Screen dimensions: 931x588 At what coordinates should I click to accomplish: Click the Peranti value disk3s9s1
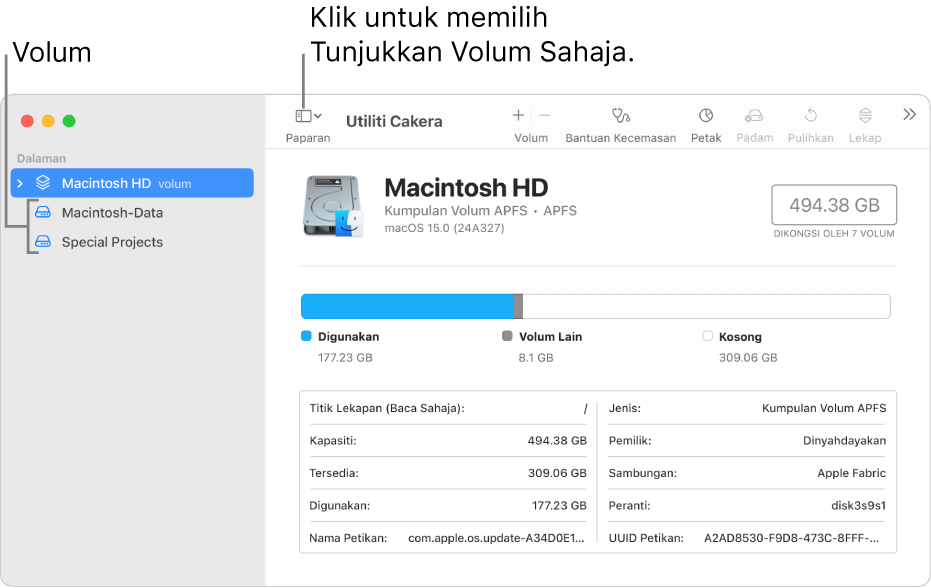click(x=858, y=505)
